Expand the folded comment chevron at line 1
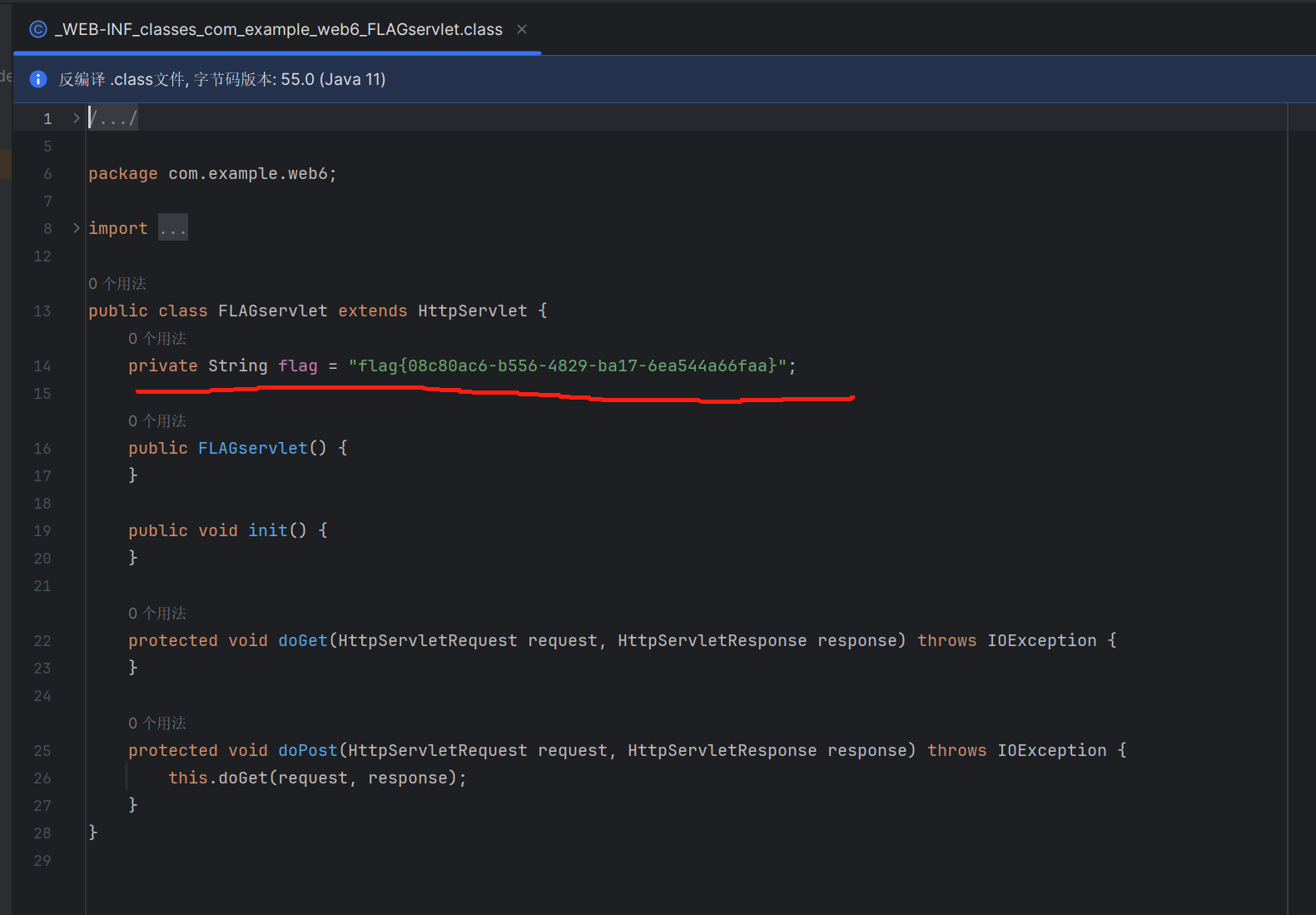1316x915 pixels. coord(77,118)
